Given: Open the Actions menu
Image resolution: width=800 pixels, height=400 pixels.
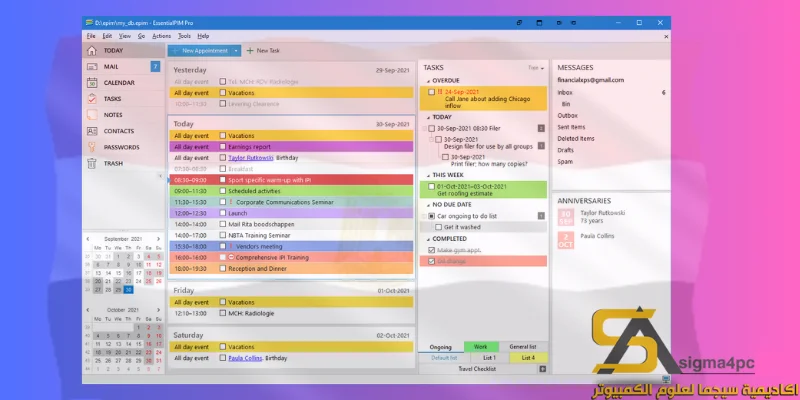Looking at the screenshot, I should (161, 36).
